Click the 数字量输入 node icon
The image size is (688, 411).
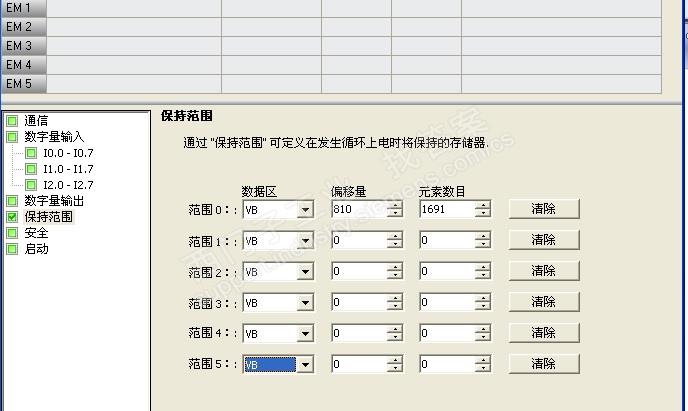12,136
